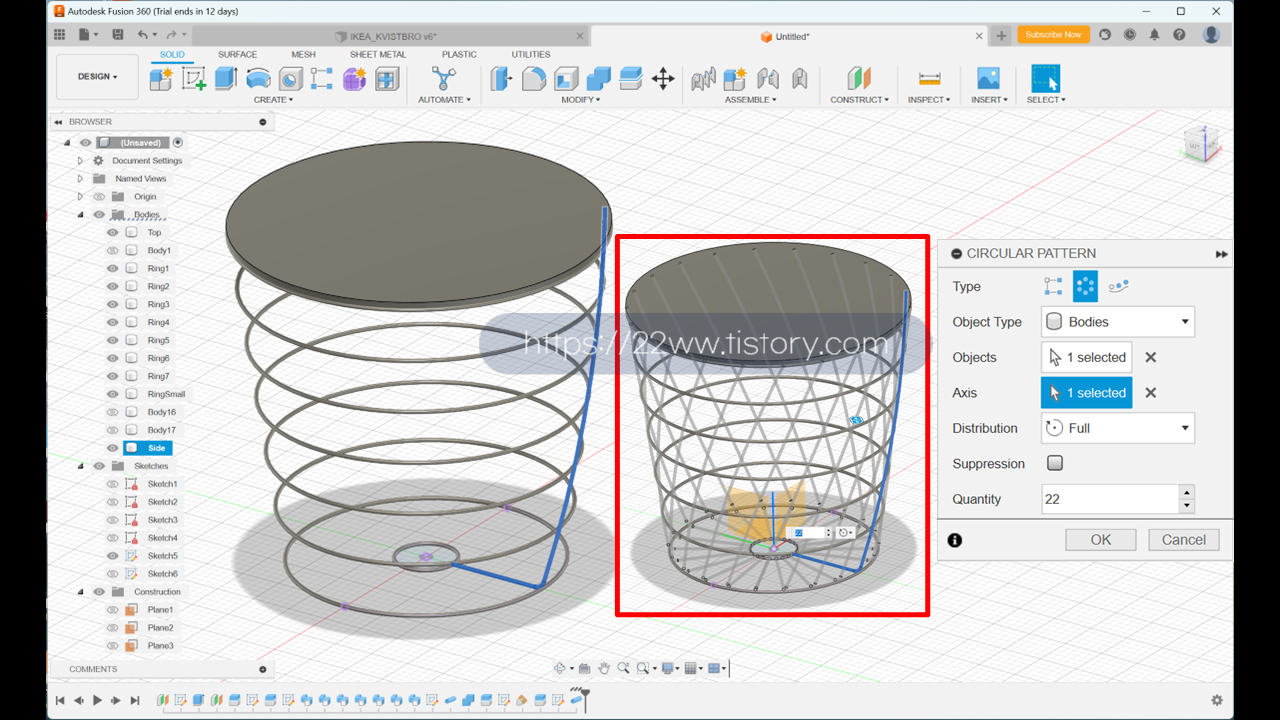Open the notifications bell icon

coord(1154,35)
